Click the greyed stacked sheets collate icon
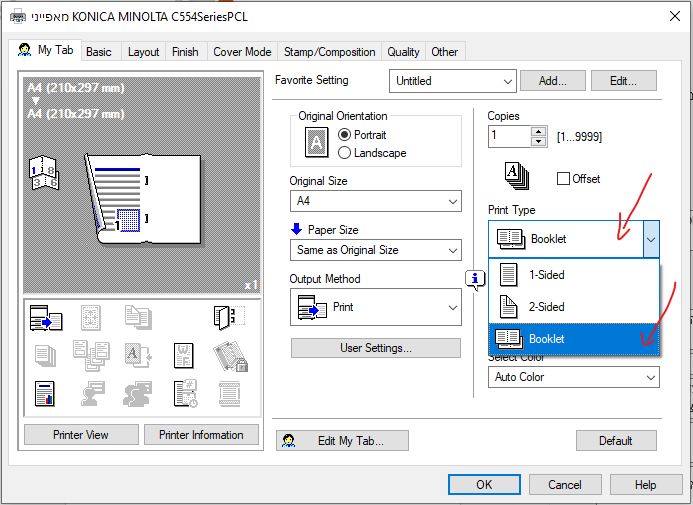 [x=46, y=356]
